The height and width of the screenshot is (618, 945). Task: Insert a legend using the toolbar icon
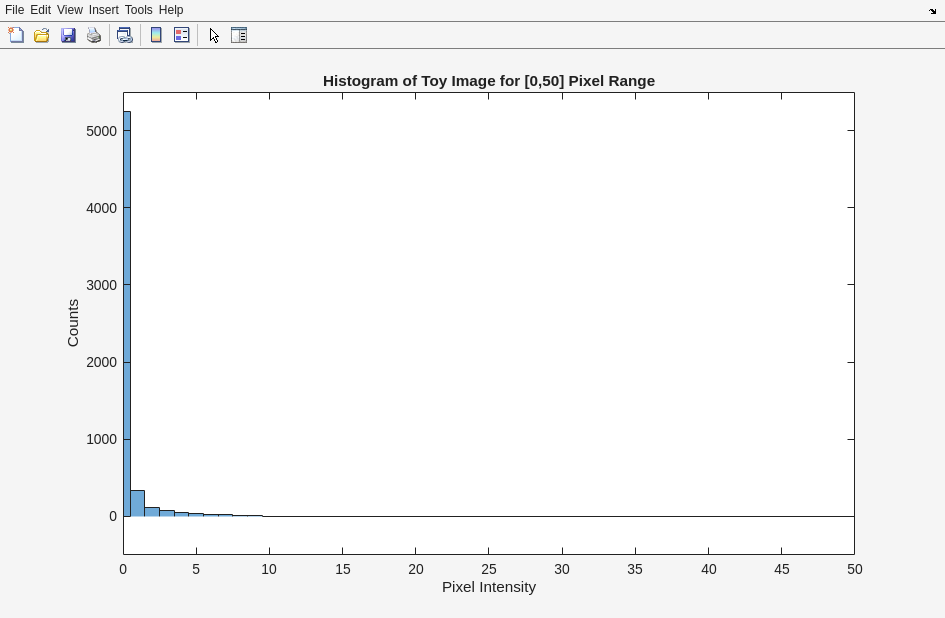[x=182, y=35]
